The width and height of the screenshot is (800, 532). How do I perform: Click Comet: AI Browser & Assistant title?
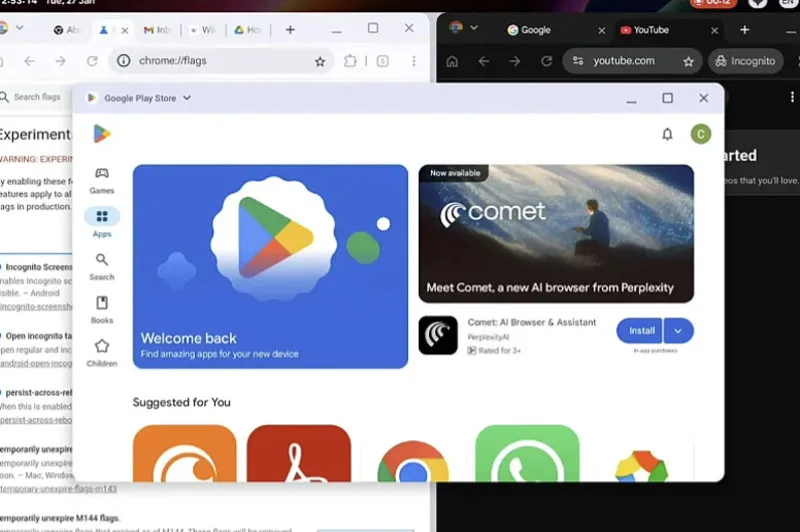(x=532, y=322)
